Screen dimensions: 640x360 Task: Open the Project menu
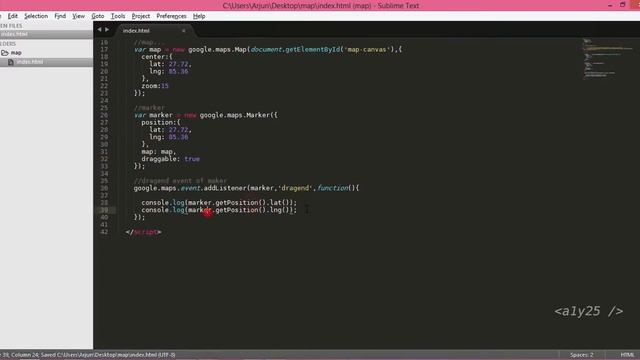(x=141, y=16)
